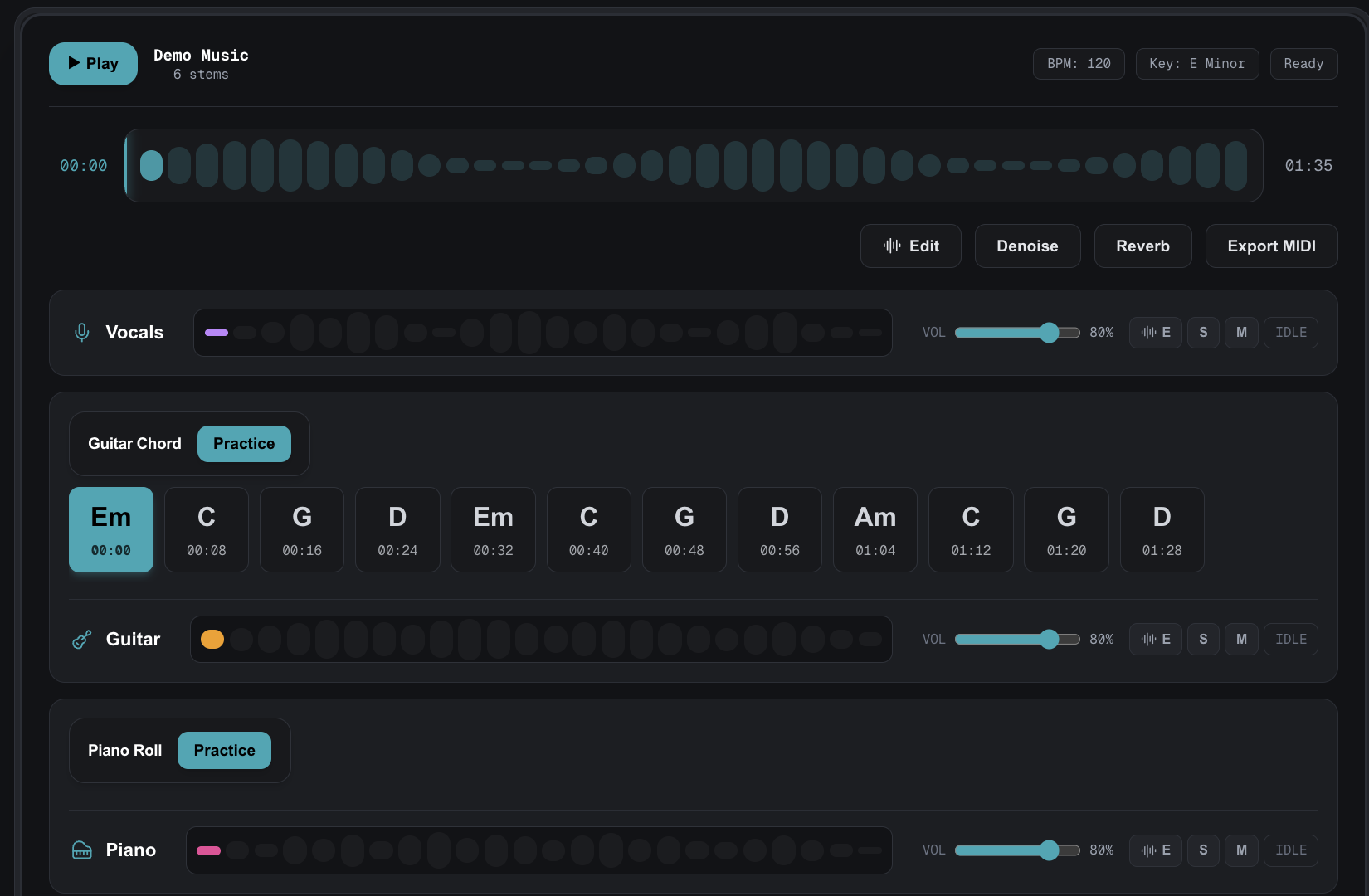
Task: Open the main Edit waveform button
Action: click(910, 246)
